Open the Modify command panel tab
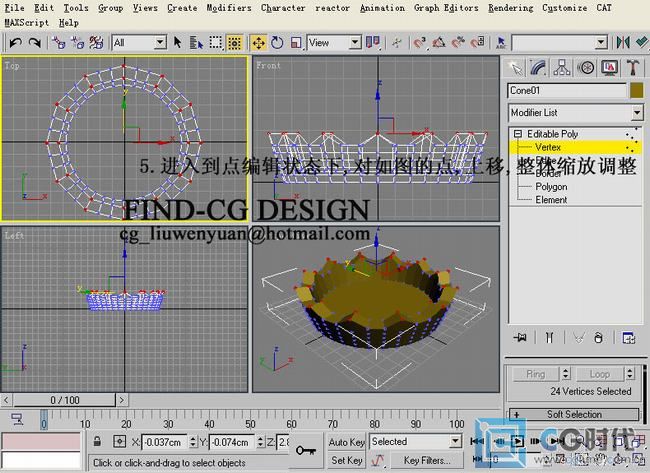The image size is (650, 473). (538, 68)
